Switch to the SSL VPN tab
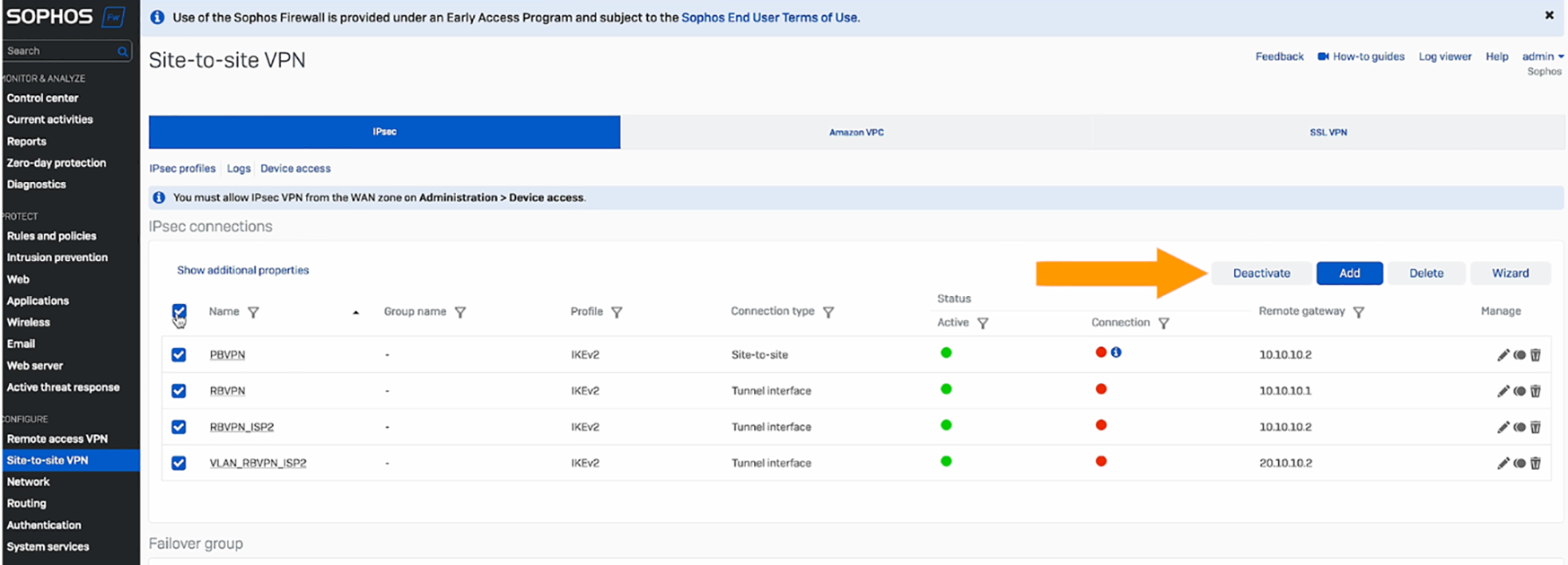The width and height of the screenshot is (1568, 565). pos(1327,132)
